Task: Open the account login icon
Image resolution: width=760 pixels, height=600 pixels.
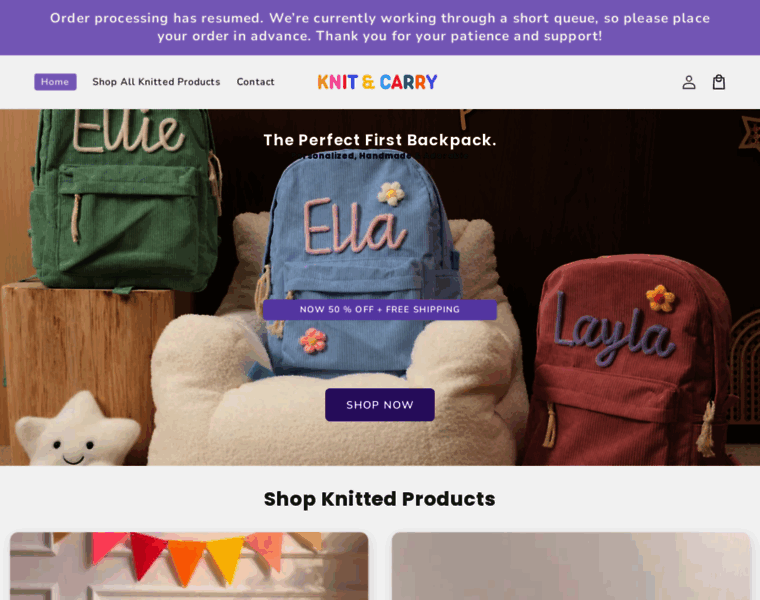Action: click(x=689, y=82)
